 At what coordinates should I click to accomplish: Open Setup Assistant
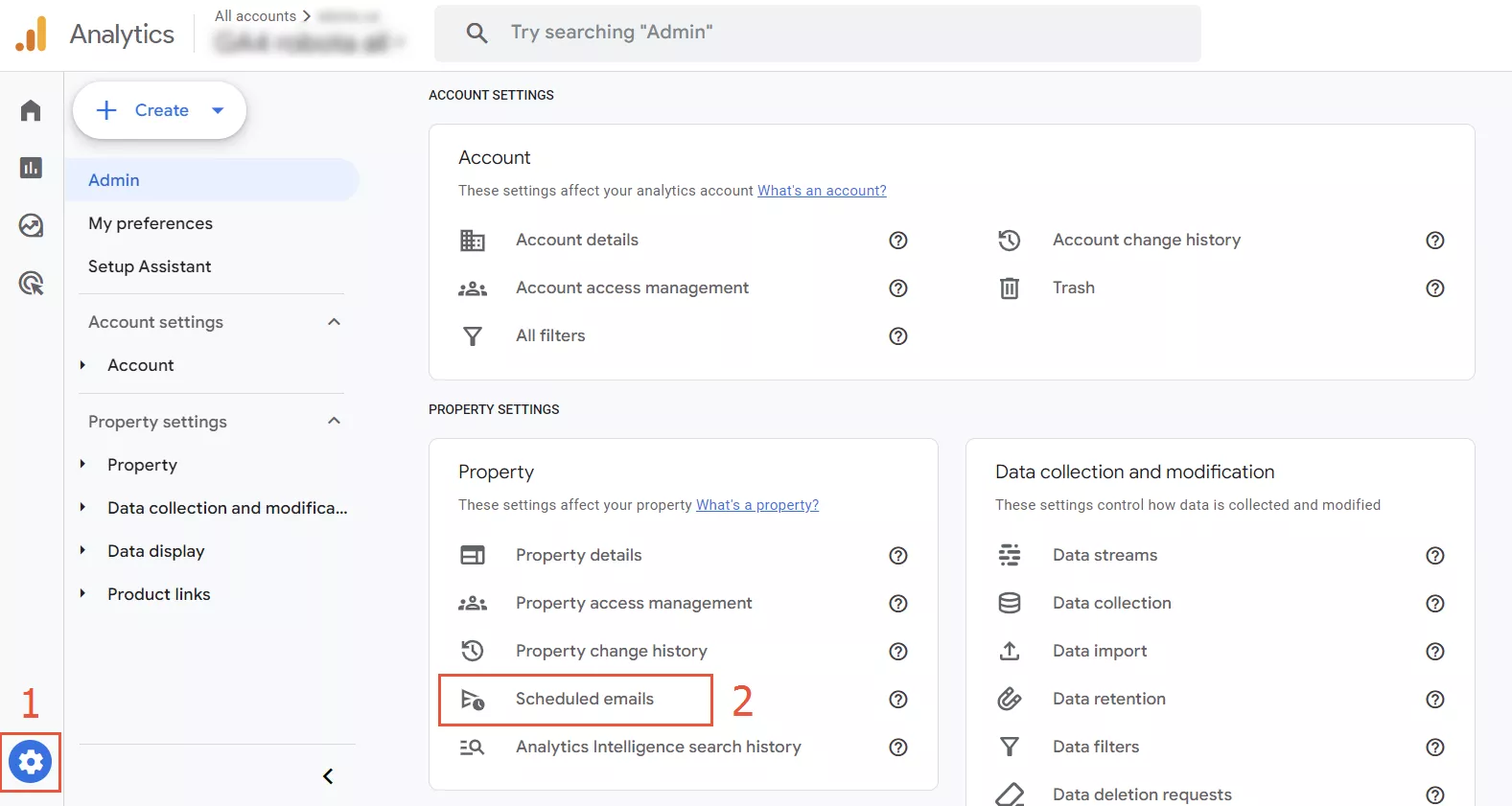coord(150,266)
